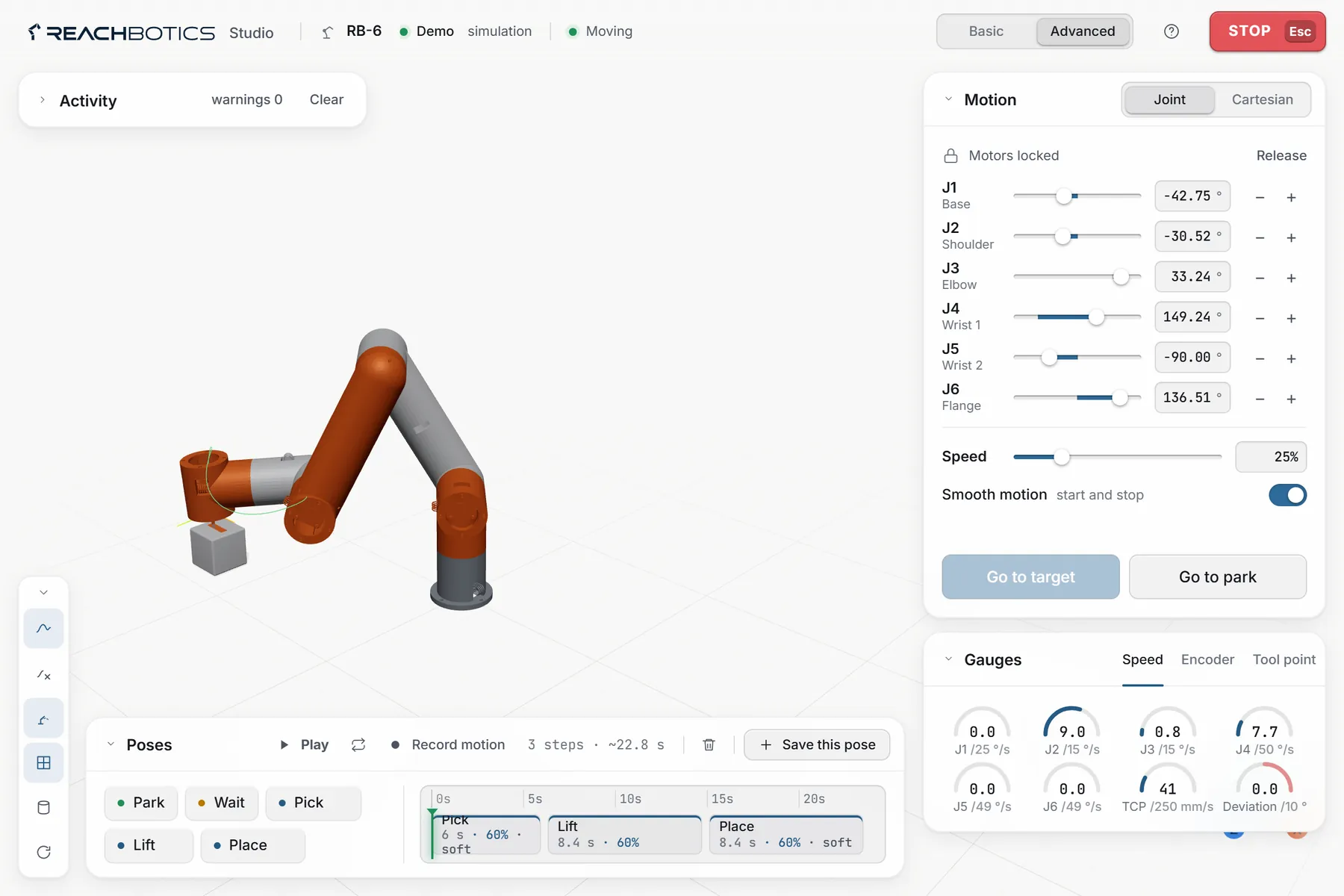Increase J1 Base angle with plus

coord(1291,197)
